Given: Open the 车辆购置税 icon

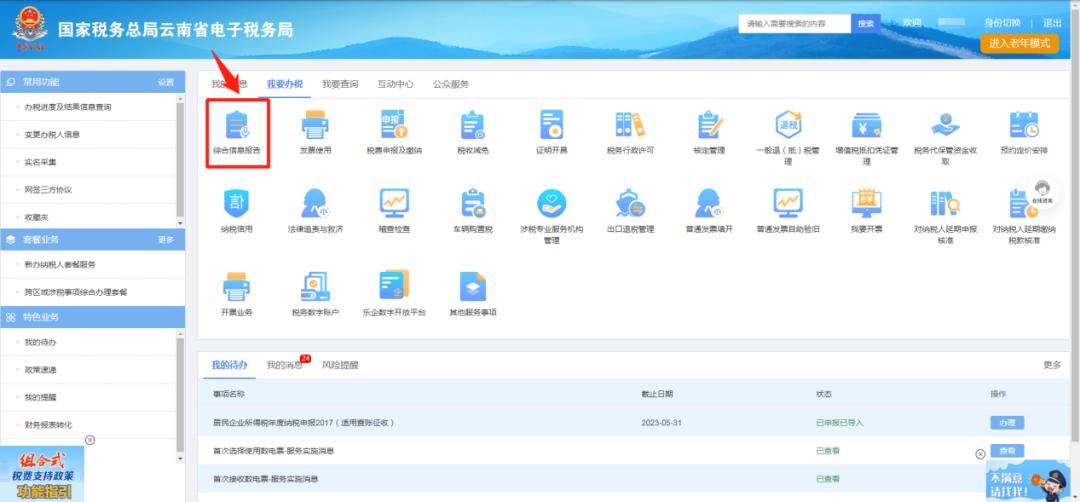Looking at the screenshot, I should click(472, 203).
